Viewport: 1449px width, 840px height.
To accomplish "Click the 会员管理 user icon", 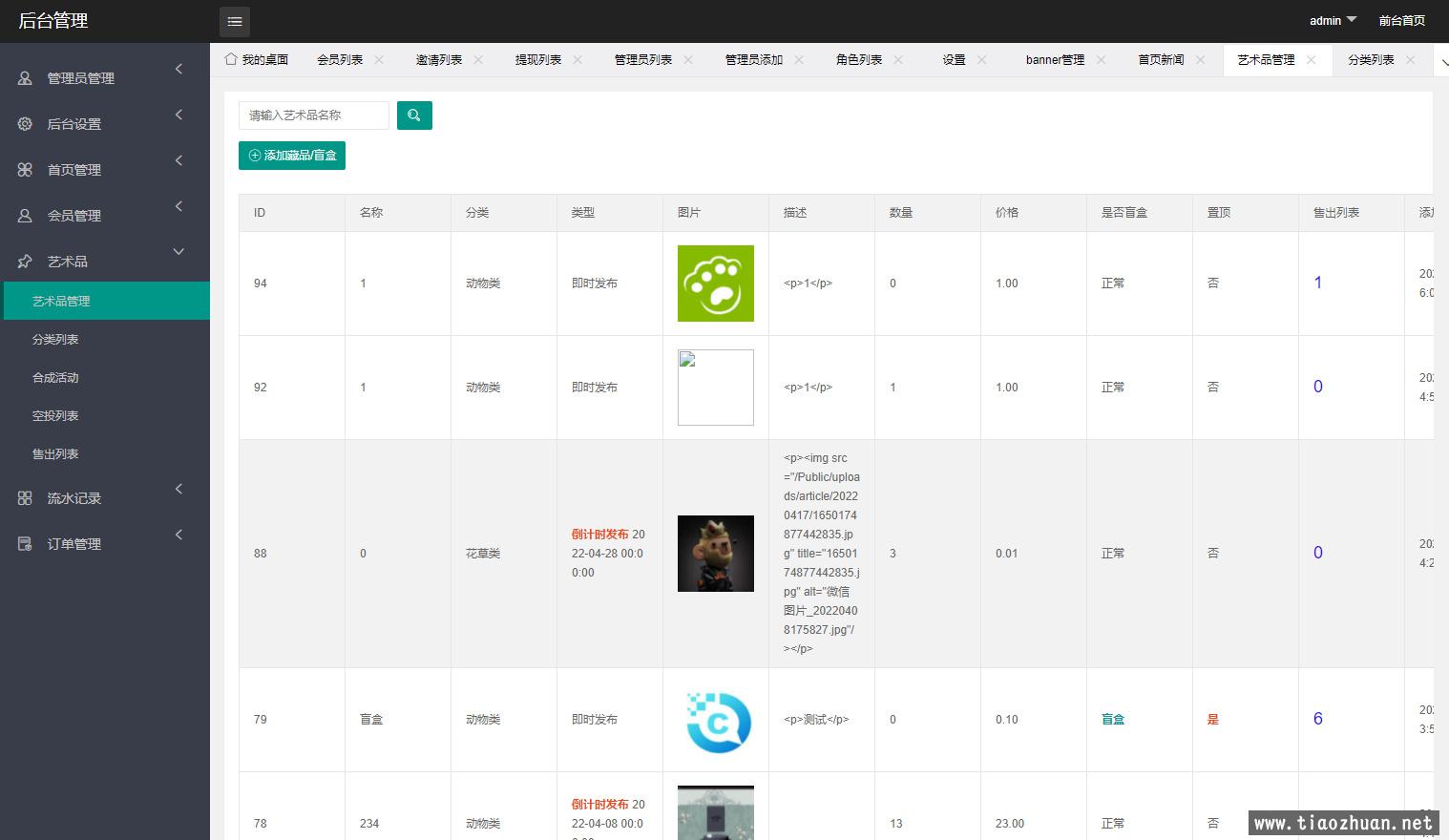I will (x=25, y=216).
